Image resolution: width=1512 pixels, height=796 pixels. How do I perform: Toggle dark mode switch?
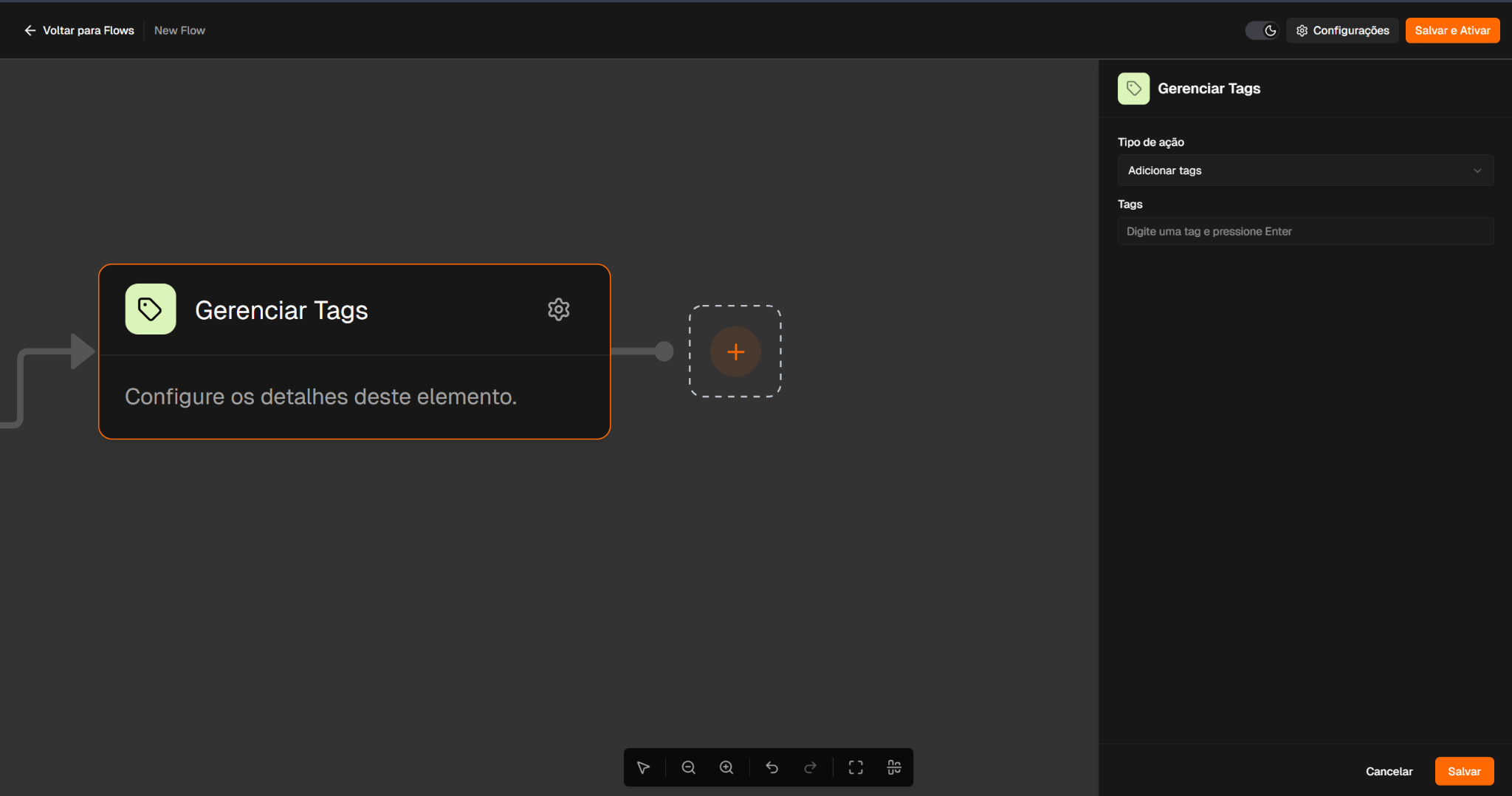(1262, 30)
